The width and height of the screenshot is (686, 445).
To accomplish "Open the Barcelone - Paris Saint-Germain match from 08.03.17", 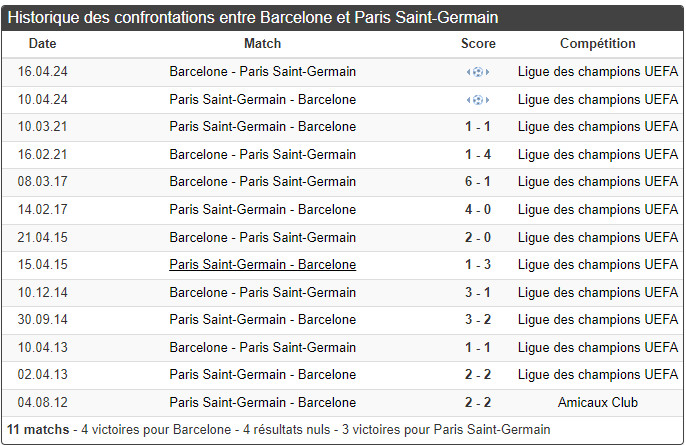I will click(x=263, y=182).
